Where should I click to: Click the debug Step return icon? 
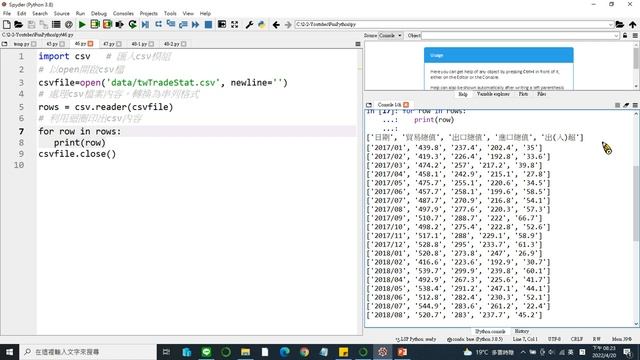coord(183,24)
